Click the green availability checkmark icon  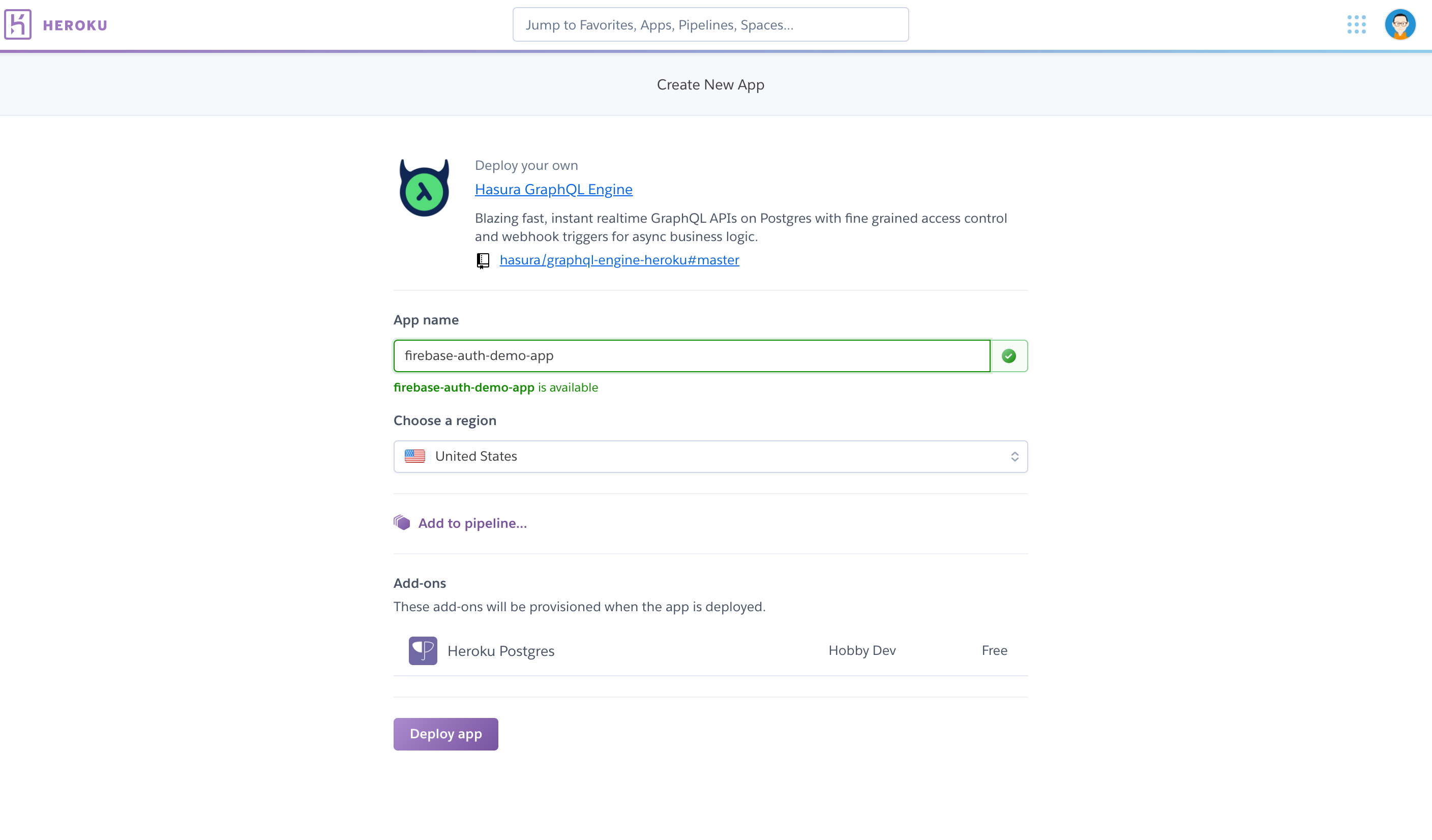pos(1008,356)
